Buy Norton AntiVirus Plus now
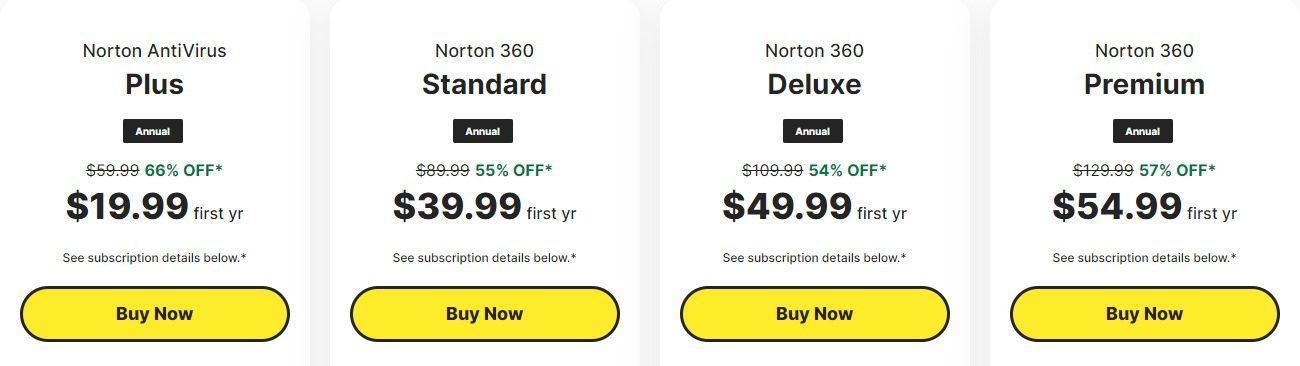1300x366 pixels. 154,314
